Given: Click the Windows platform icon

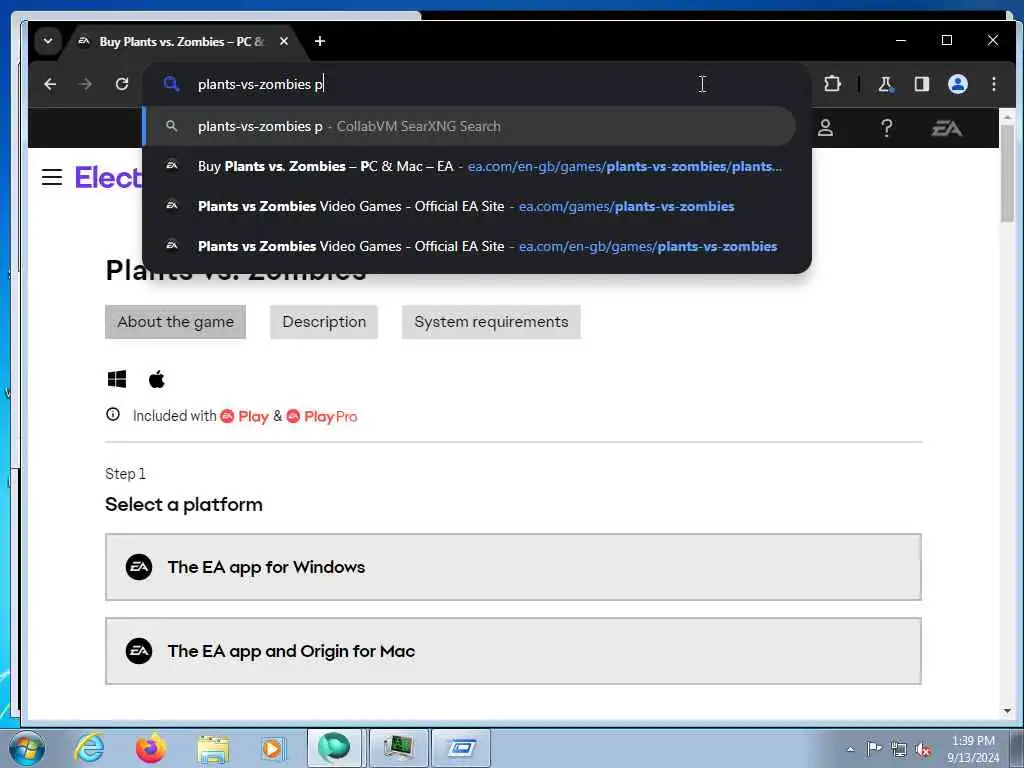Looking at the screenshot, I should pos(117,379).
